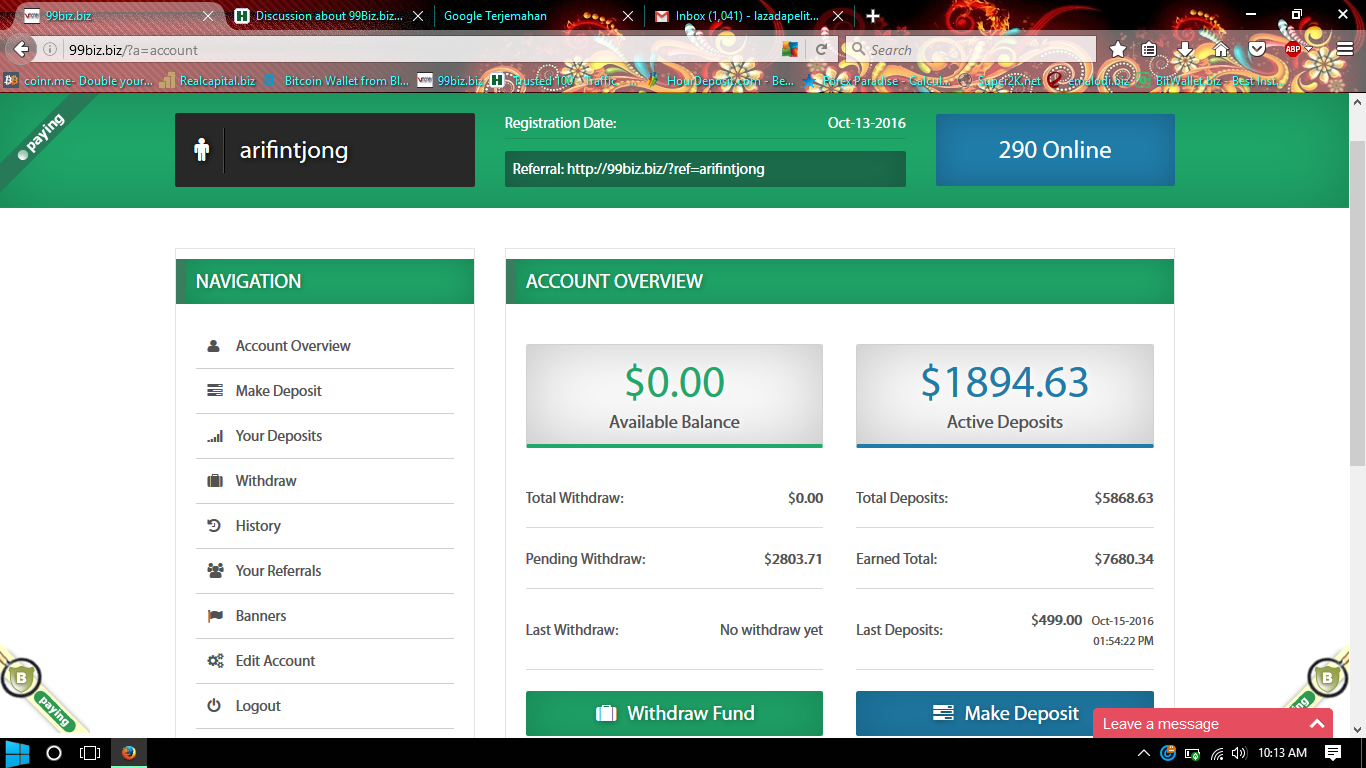
Task: Click the blue Make Deposit button
Action: pos(1004,713)
